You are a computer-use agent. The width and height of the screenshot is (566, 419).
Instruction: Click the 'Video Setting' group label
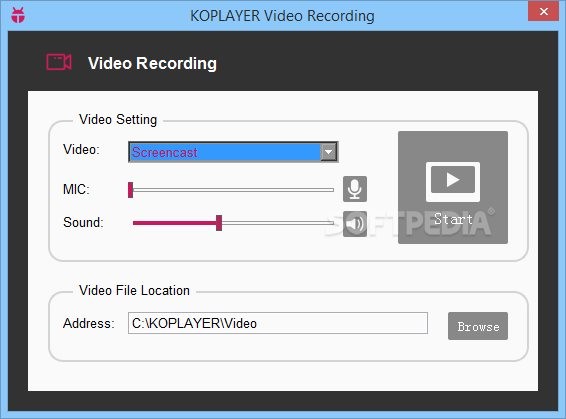point(118,119)
